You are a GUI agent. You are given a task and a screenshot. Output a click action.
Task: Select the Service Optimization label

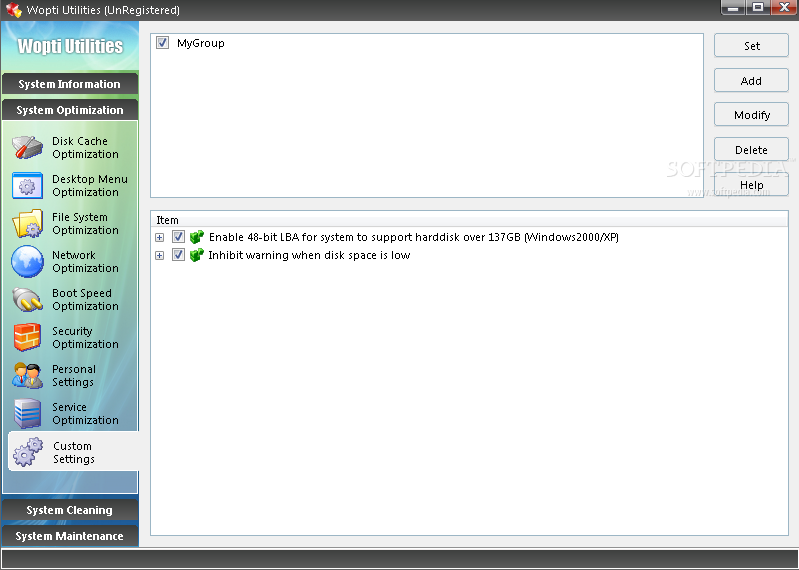coord(85,414)
